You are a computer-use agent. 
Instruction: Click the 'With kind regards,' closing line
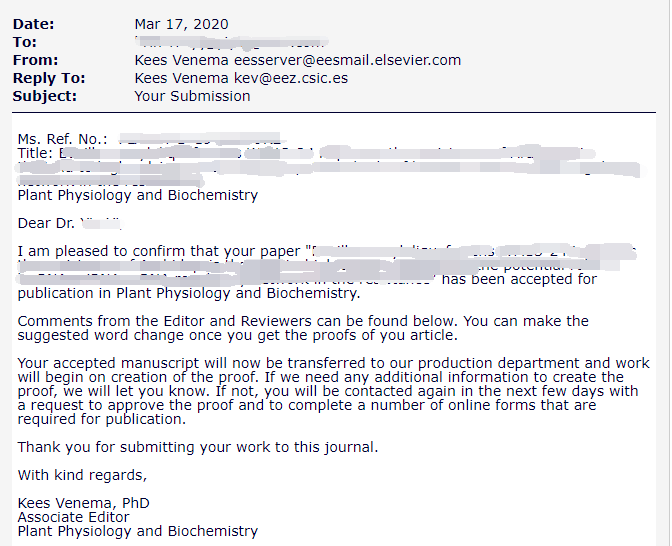coord(82,475)
